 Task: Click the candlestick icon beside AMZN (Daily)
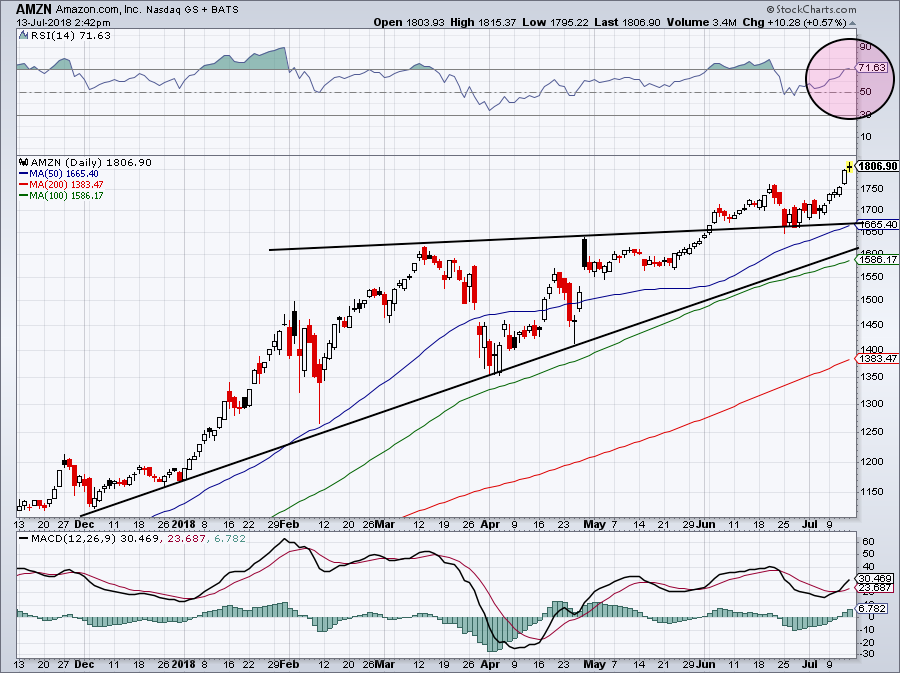tap(24, 163)
